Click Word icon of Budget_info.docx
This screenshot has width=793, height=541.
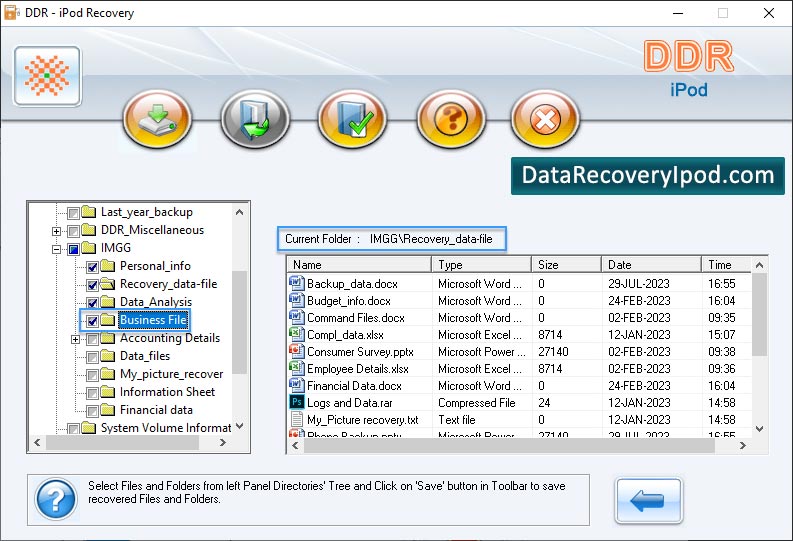coord(296,300)
